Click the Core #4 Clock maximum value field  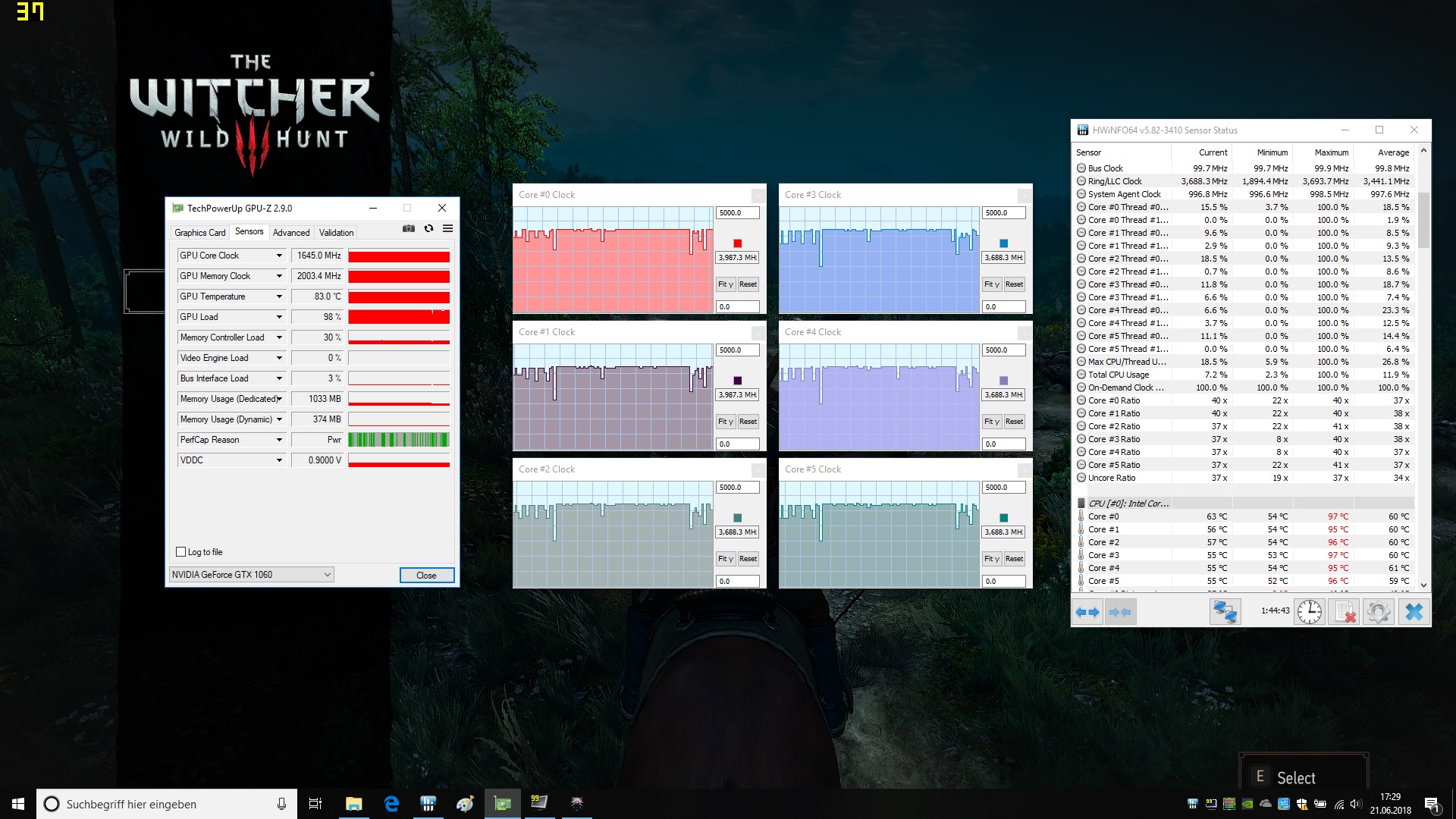tap(1003, 350)
